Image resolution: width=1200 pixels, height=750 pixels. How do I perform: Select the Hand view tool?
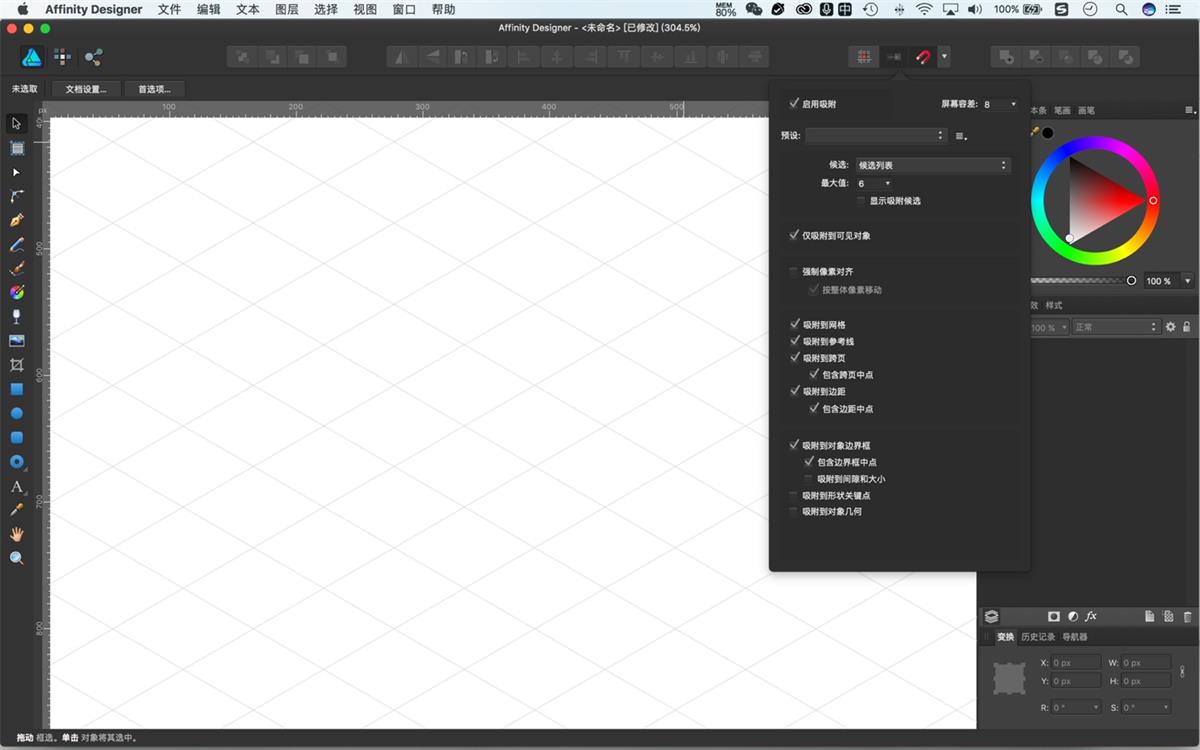16,534
